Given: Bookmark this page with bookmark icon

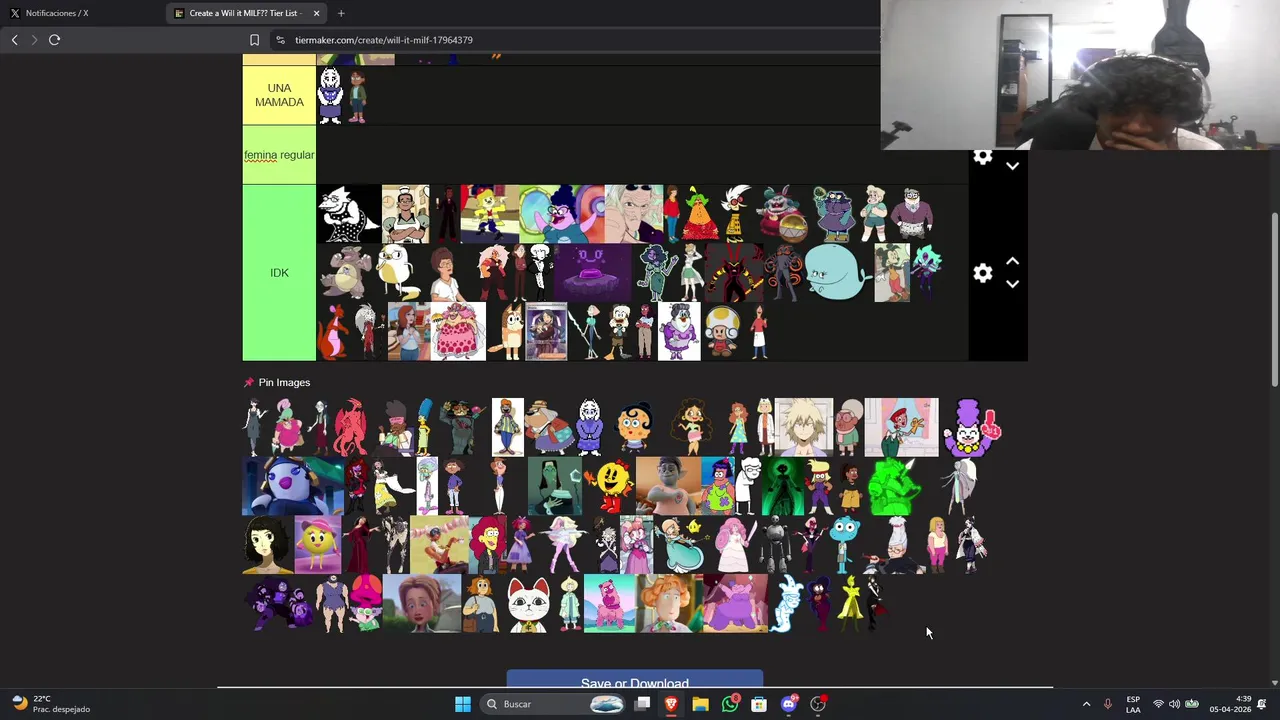Looking at the screenshot, I should 254,40.
